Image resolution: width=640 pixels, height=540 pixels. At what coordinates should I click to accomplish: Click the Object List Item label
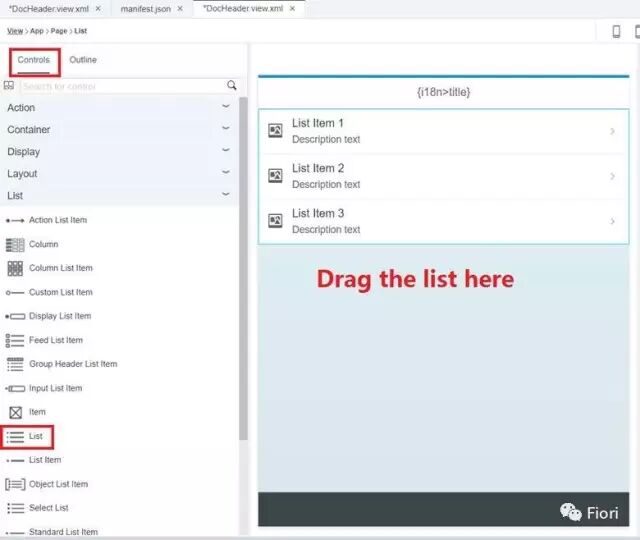[x=58, y=484]
